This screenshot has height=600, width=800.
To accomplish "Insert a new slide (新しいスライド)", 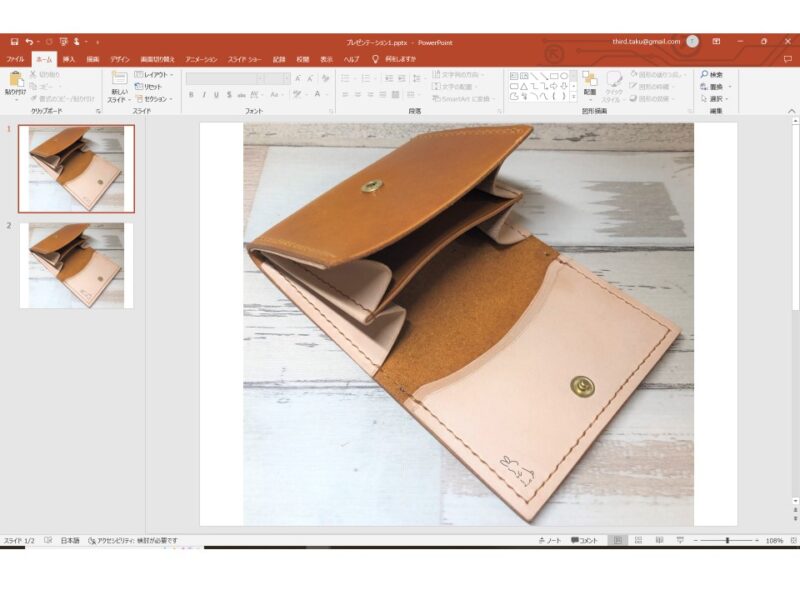I will (119, 87).
